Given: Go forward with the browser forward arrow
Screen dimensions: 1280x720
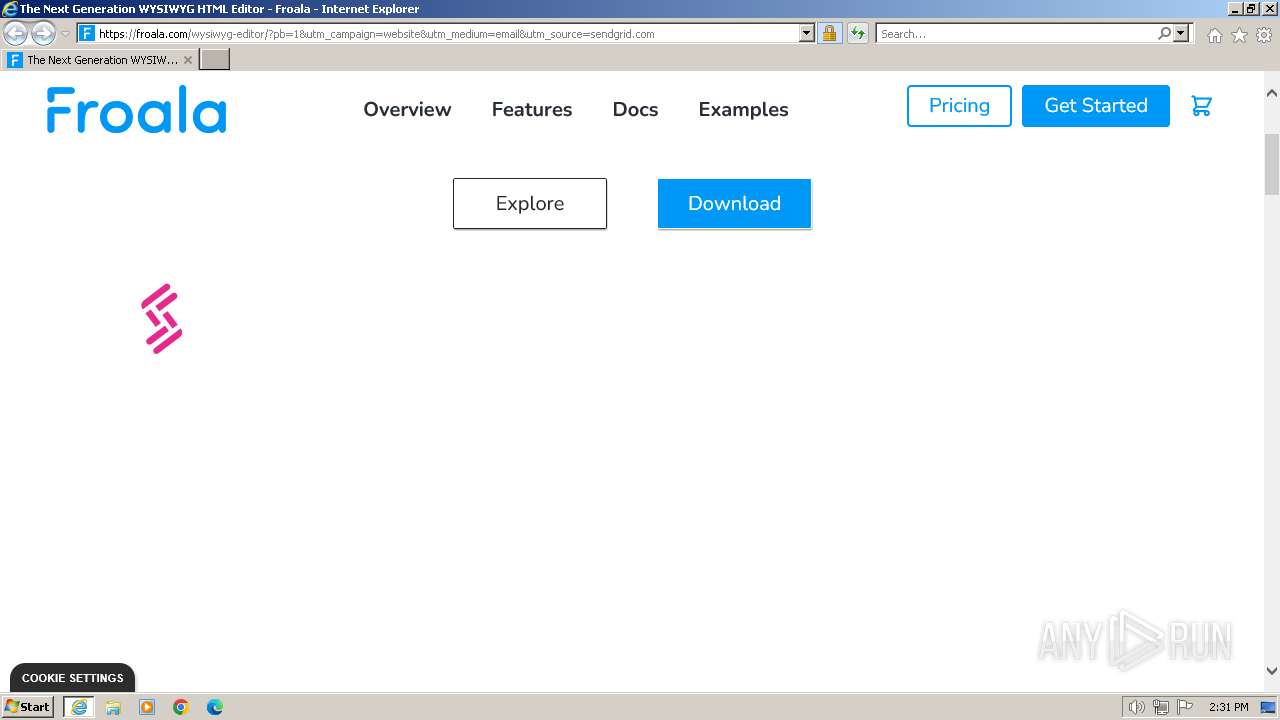Looking at the screenshot, I should click(43, 34).
